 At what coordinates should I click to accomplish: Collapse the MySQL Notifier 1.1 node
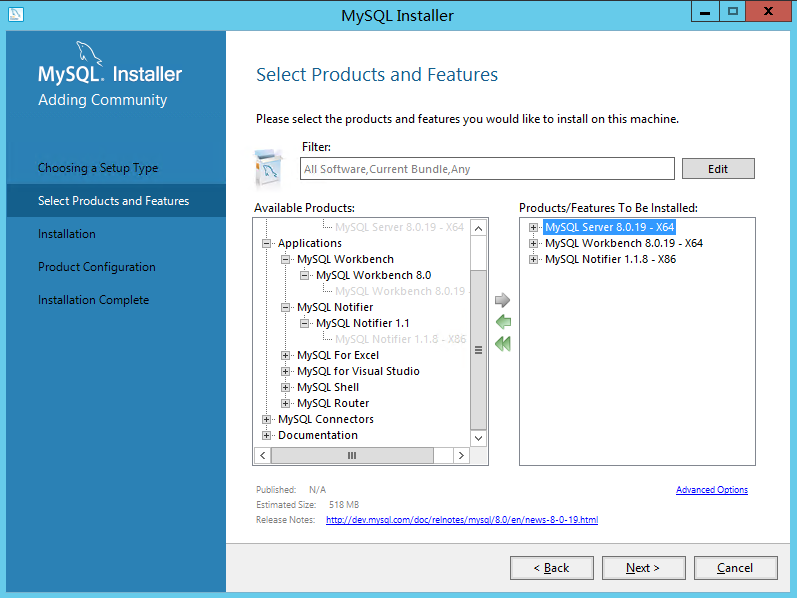pos(304,323)
